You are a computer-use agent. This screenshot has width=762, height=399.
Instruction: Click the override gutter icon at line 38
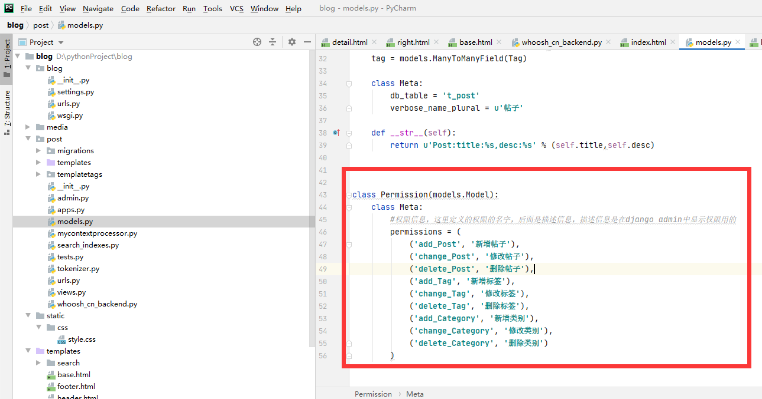pyautogui.click(x=336, y=133)
